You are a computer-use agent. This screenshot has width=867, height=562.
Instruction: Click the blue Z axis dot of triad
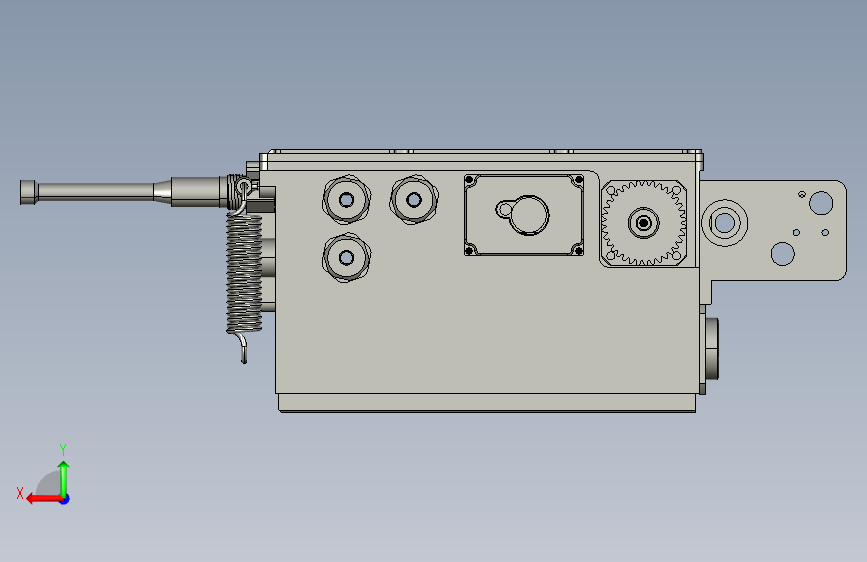pyautogui.click(x=65, y=499)
